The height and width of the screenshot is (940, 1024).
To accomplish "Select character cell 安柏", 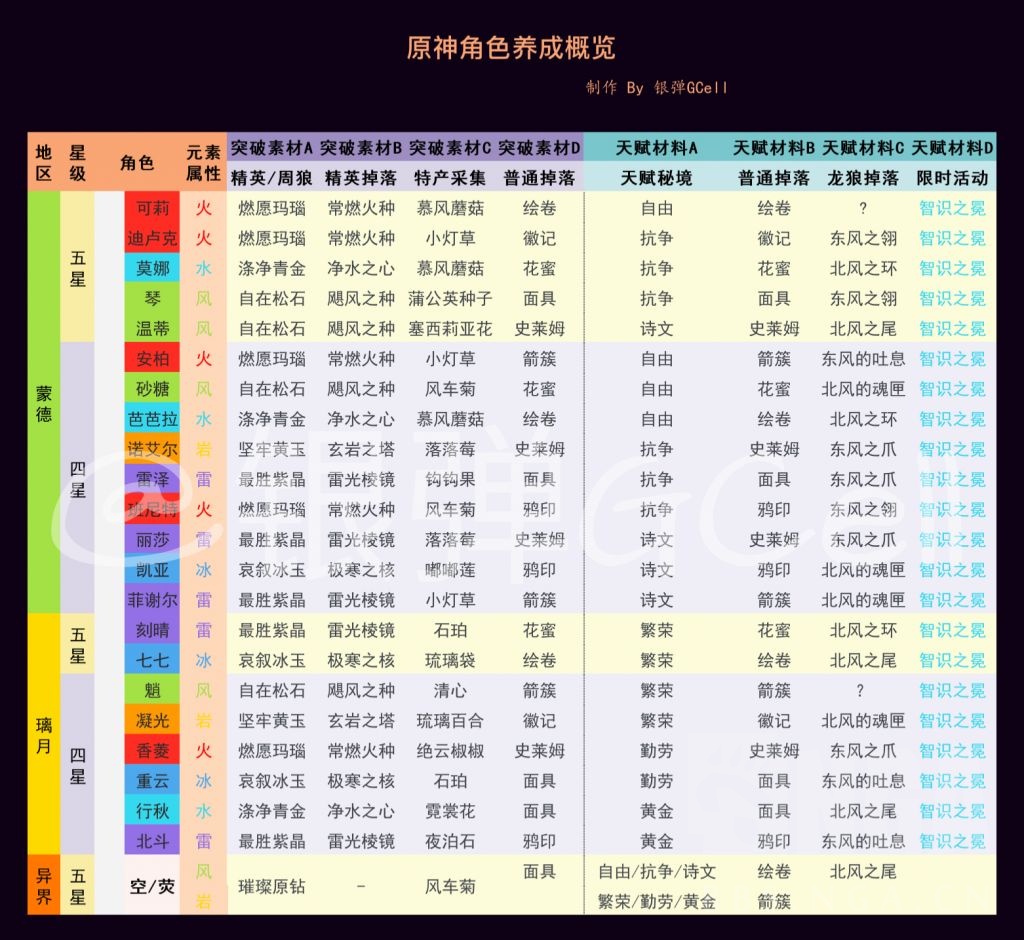I will click(152, 359).
